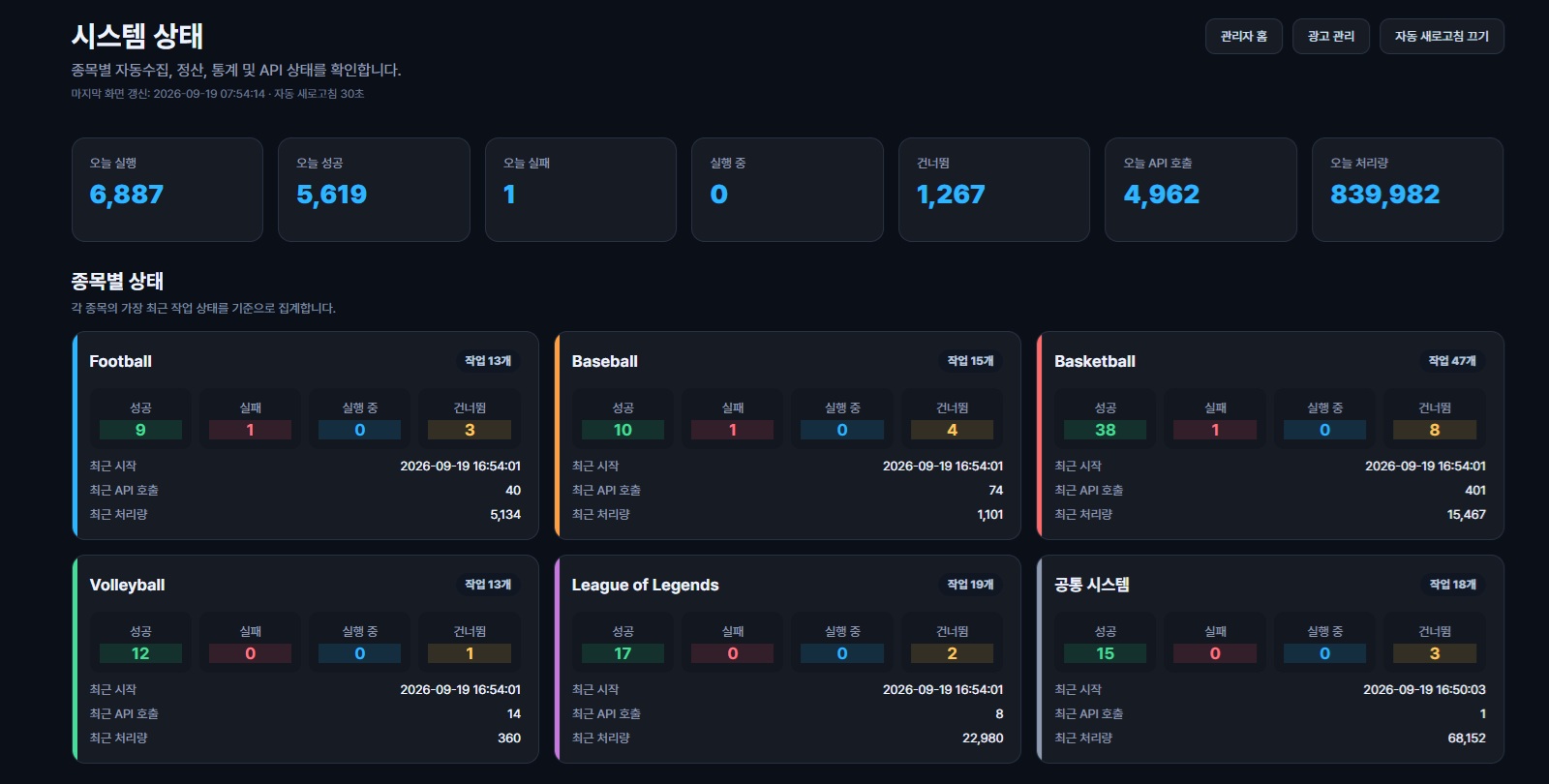Click Basketball 성공 count 38
The image size is (1549, 784).
[x=1105, y=430]
